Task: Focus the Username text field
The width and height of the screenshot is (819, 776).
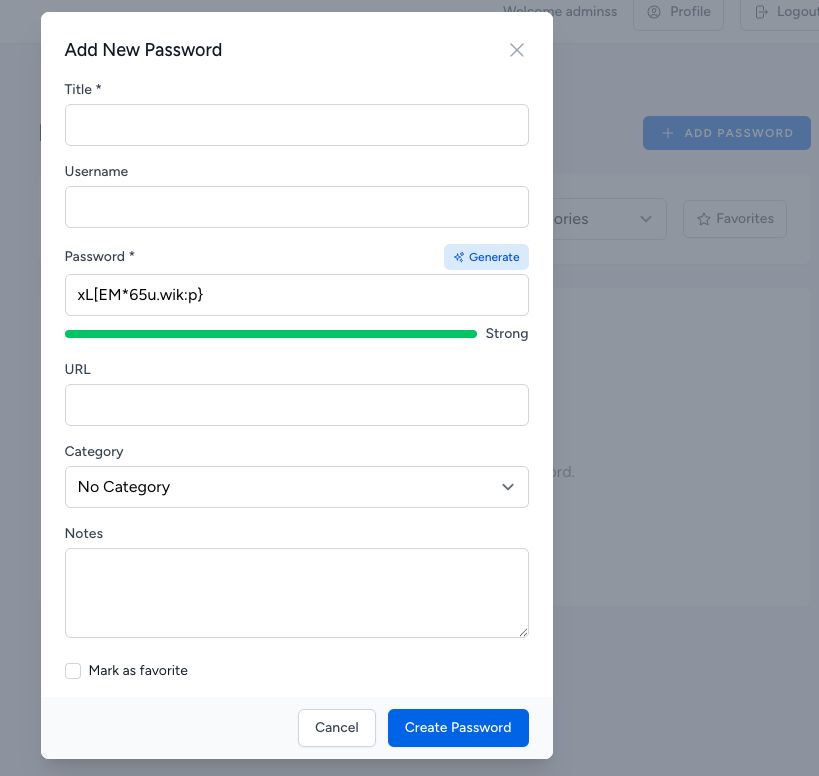Action: point(296,207)
